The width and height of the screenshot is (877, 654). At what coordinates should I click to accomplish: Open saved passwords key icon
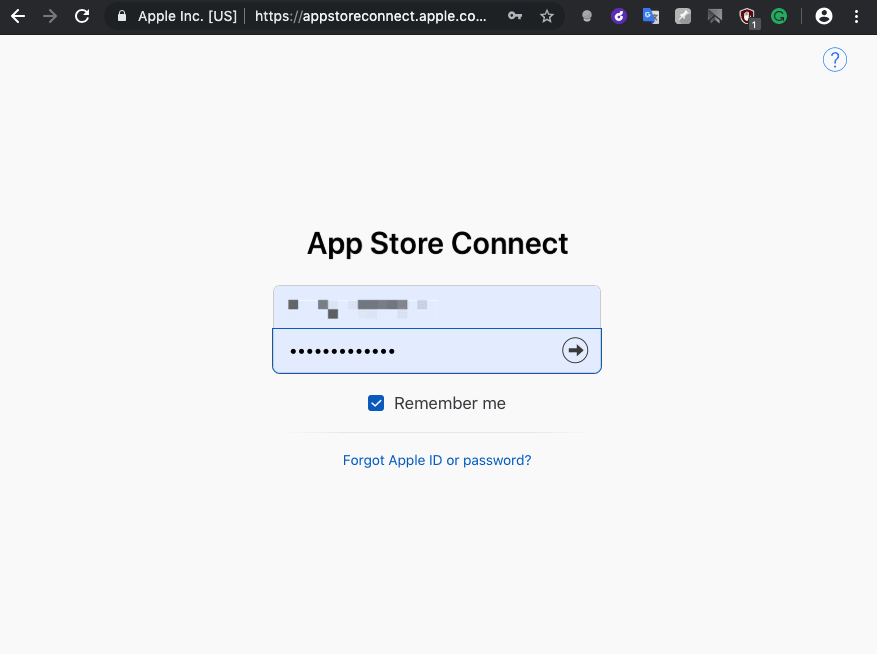(515, 16)
